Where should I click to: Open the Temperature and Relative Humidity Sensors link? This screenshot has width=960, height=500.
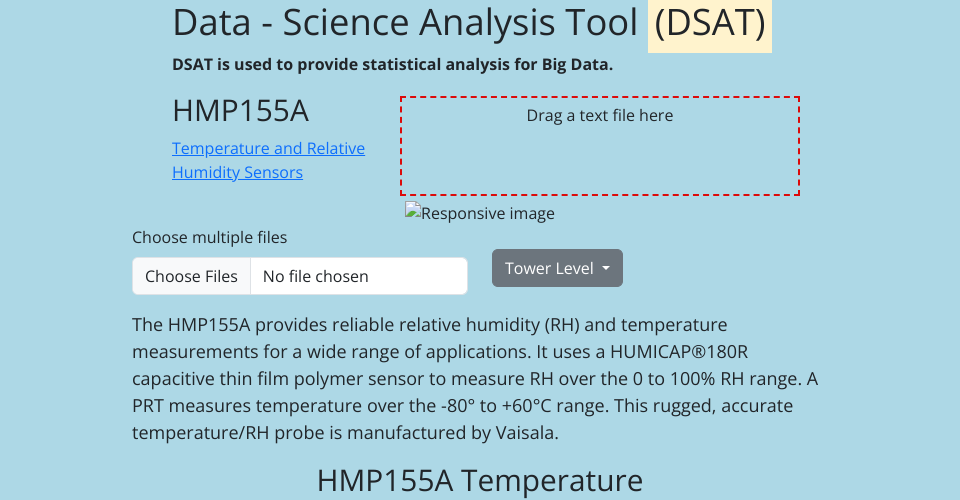(268, 160)
